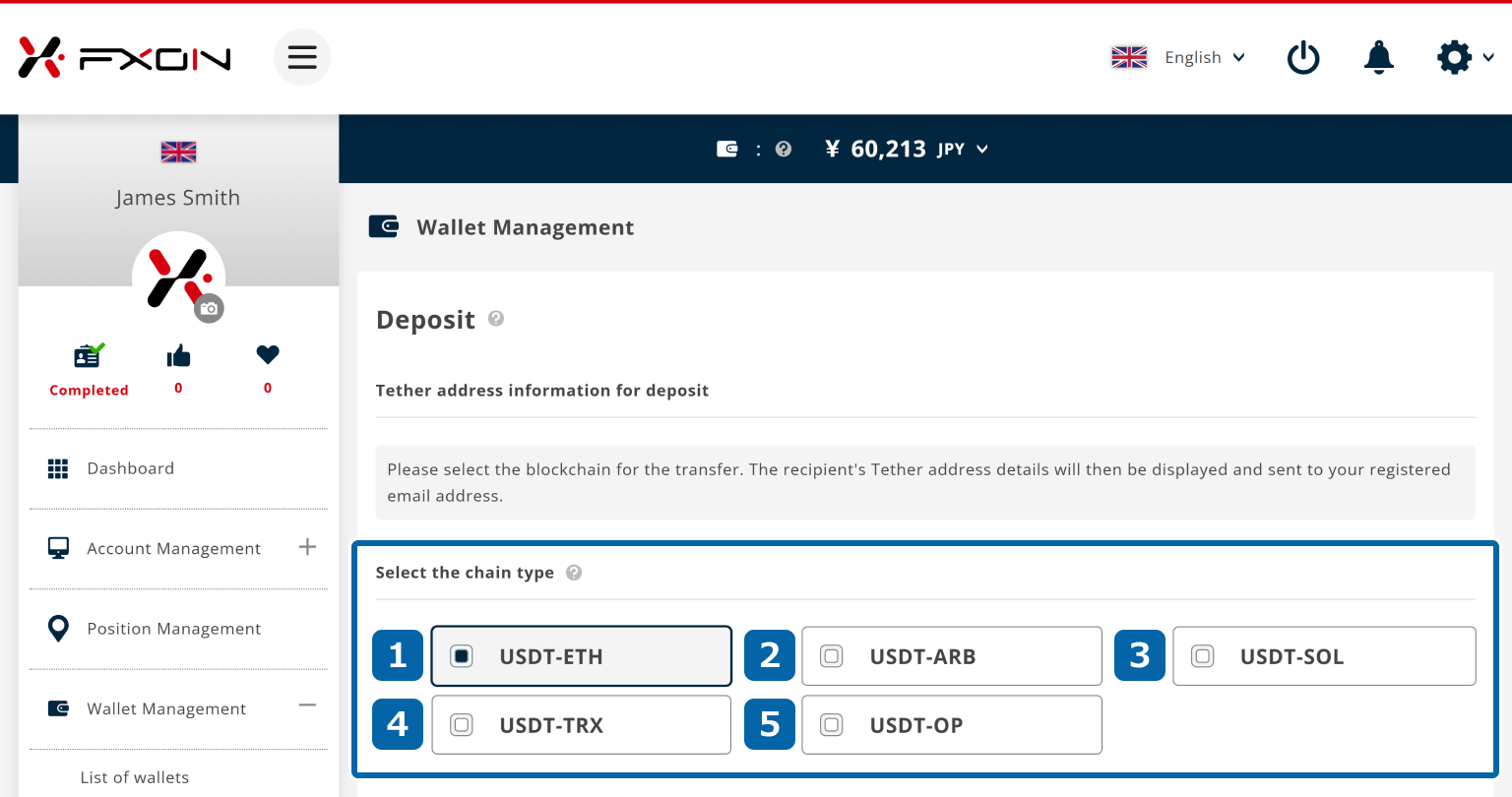The image size is (1512, 797).
Task: Click the profile avatar image
Action: click(178, 277)
